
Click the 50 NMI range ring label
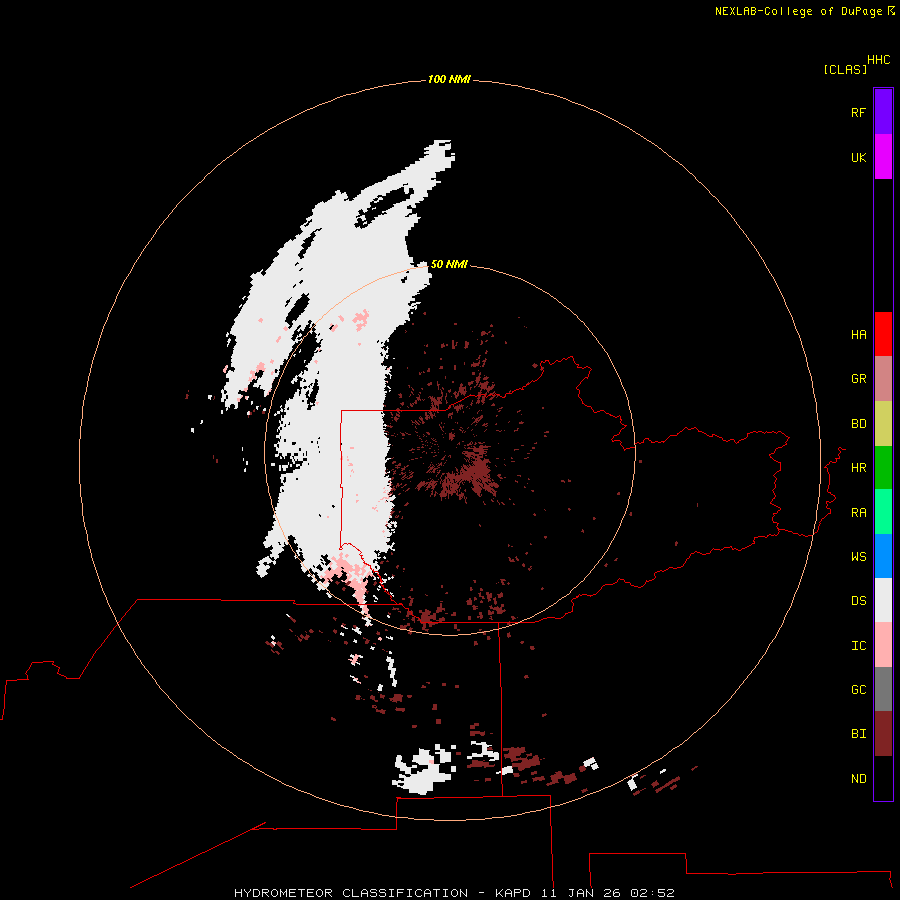(x=449, y=264)
